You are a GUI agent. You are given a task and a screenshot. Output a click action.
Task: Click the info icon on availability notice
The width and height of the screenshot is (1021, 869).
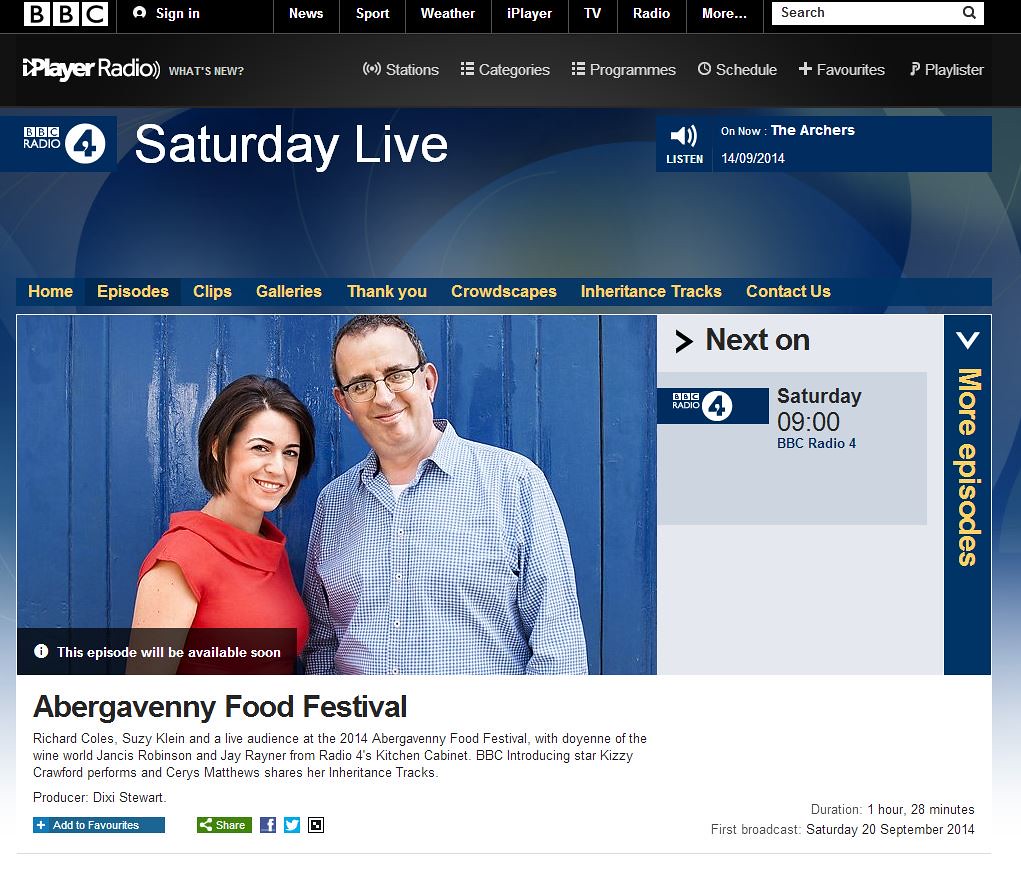pos(41,651)
